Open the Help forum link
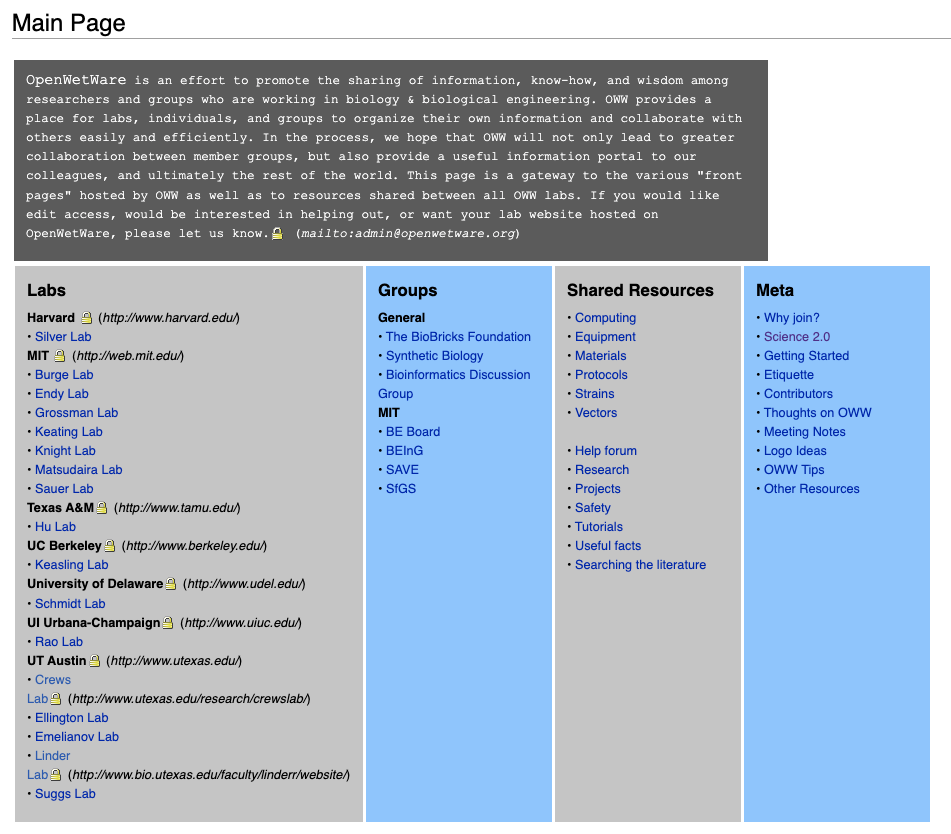 point(606,451)
